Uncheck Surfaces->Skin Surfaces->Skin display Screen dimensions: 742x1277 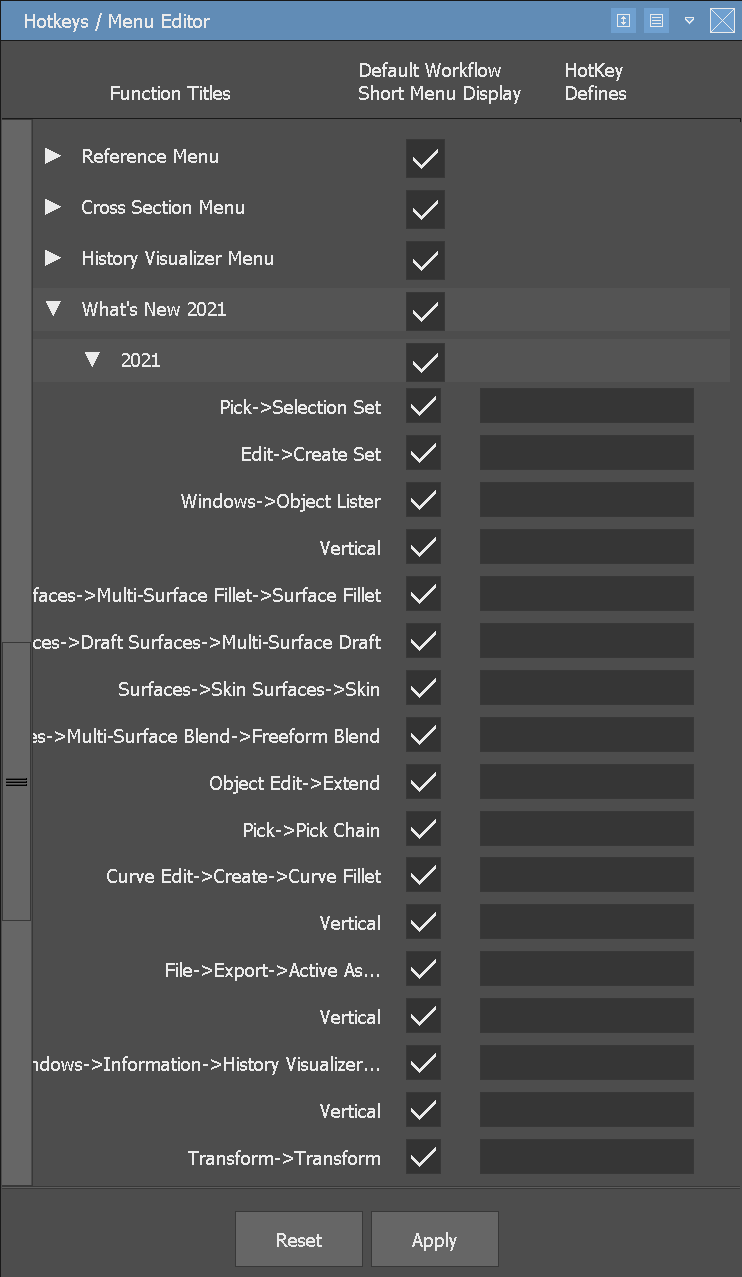tap(423, 687)
